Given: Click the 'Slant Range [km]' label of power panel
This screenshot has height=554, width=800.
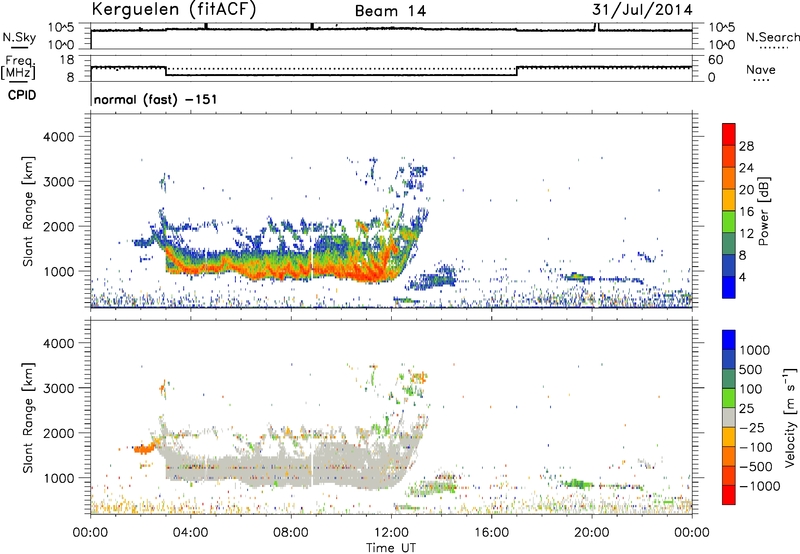Looking at the screenshot, I should click(x=28, y=211).
